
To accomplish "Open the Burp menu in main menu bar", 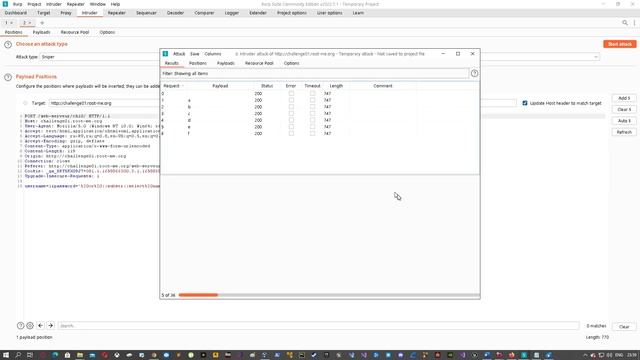I will point(18,4).
